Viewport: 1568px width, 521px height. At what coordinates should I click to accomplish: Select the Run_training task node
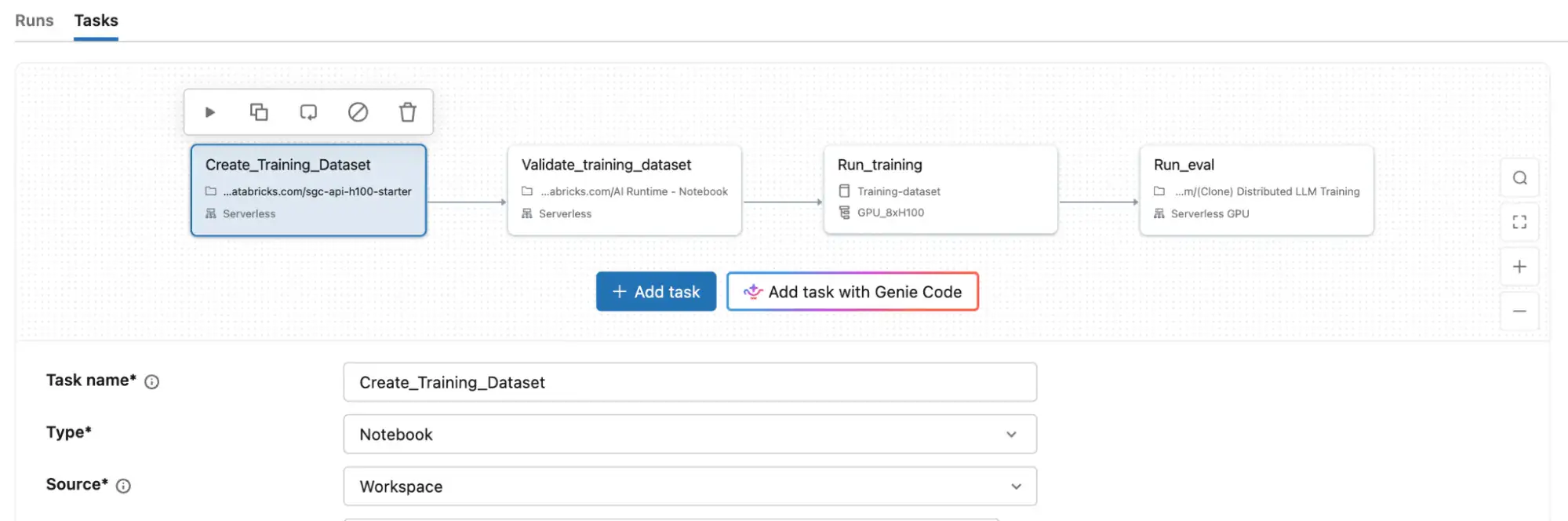940,190
